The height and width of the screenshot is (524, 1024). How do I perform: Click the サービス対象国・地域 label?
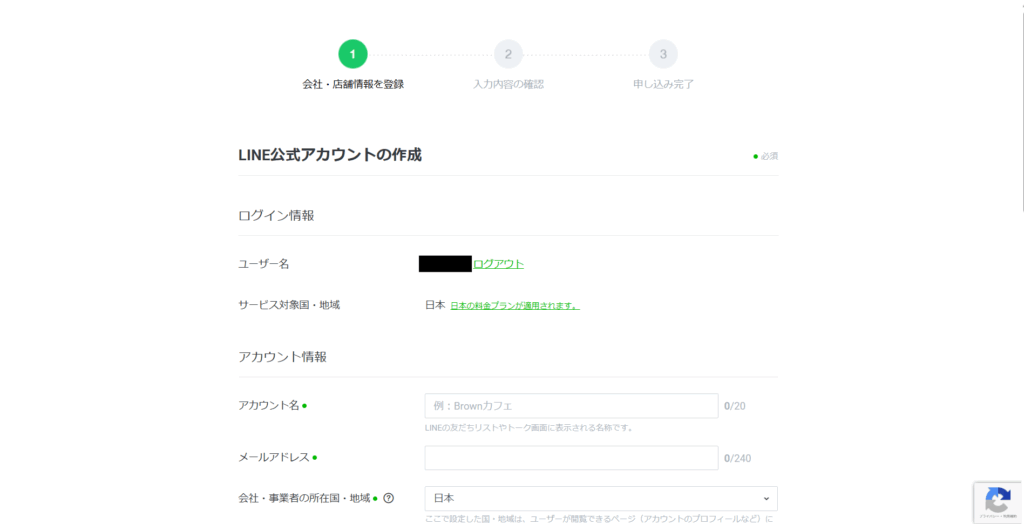tap(289, 304)
